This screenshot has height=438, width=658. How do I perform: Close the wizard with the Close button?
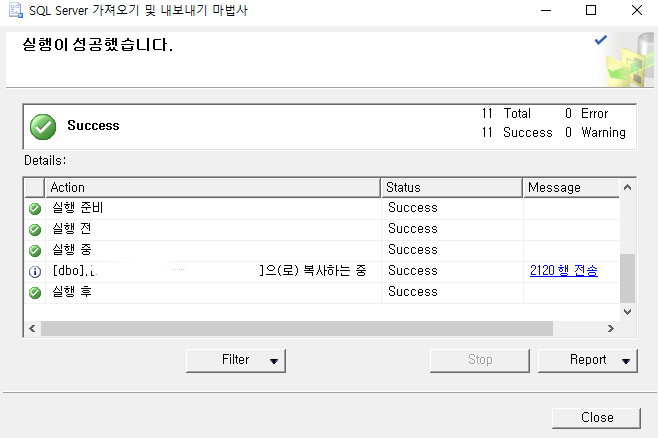coord(596,418)
